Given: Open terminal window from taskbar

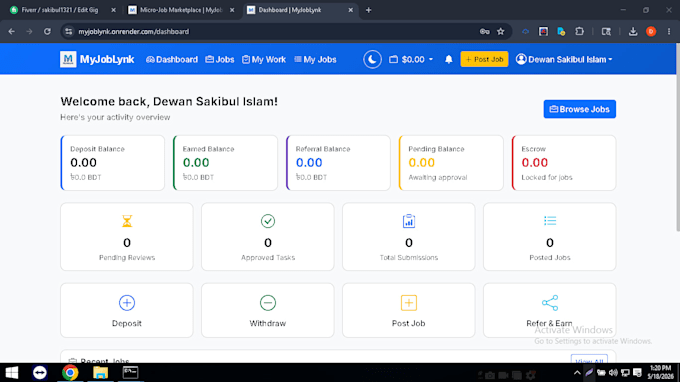Looking at the screenshot, I should [130, 372].
